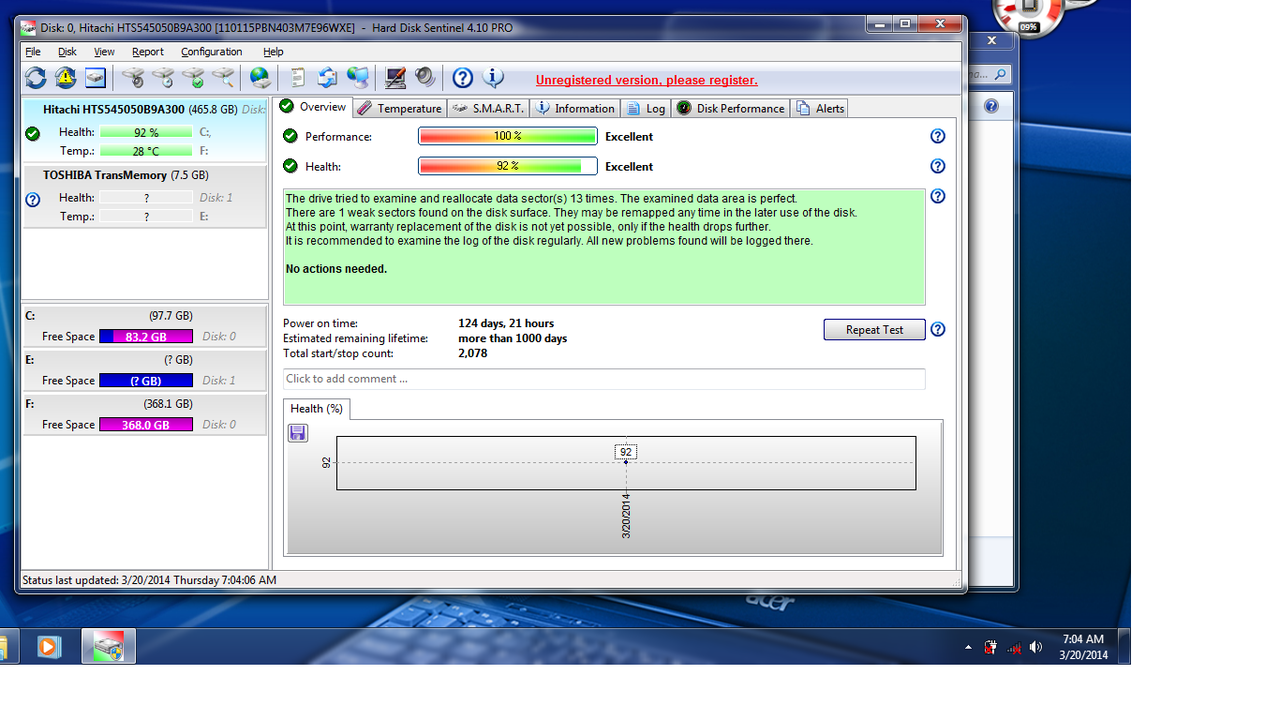Click the 'No actions needed.' text

[336, 269]
